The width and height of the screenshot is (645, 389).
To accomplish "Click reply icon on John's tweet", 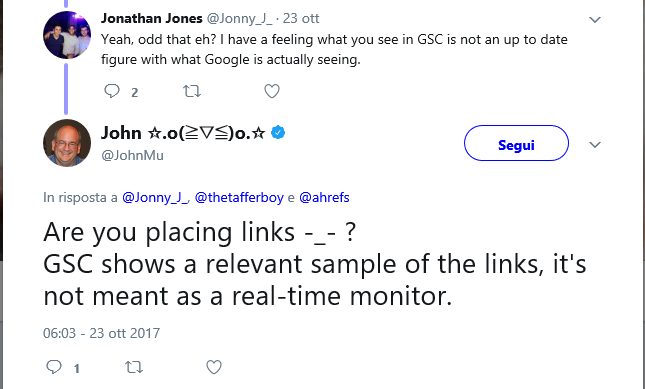I will (53, 367).
